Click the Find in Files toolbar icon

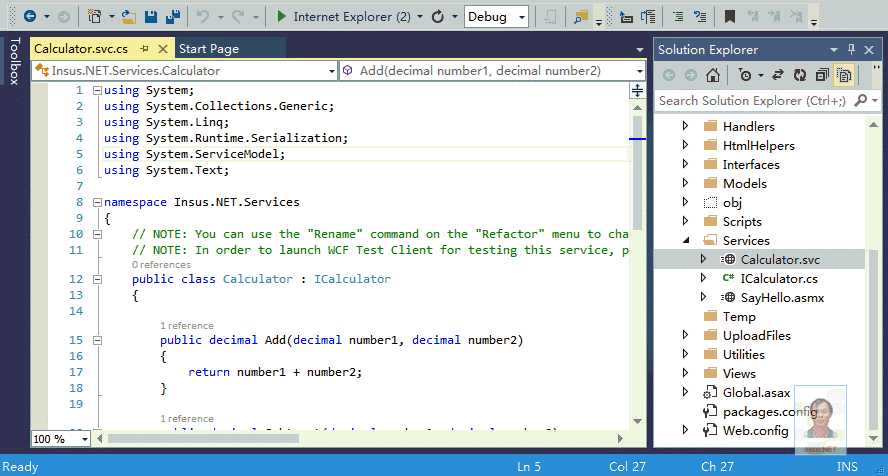[x=580, y=17]
